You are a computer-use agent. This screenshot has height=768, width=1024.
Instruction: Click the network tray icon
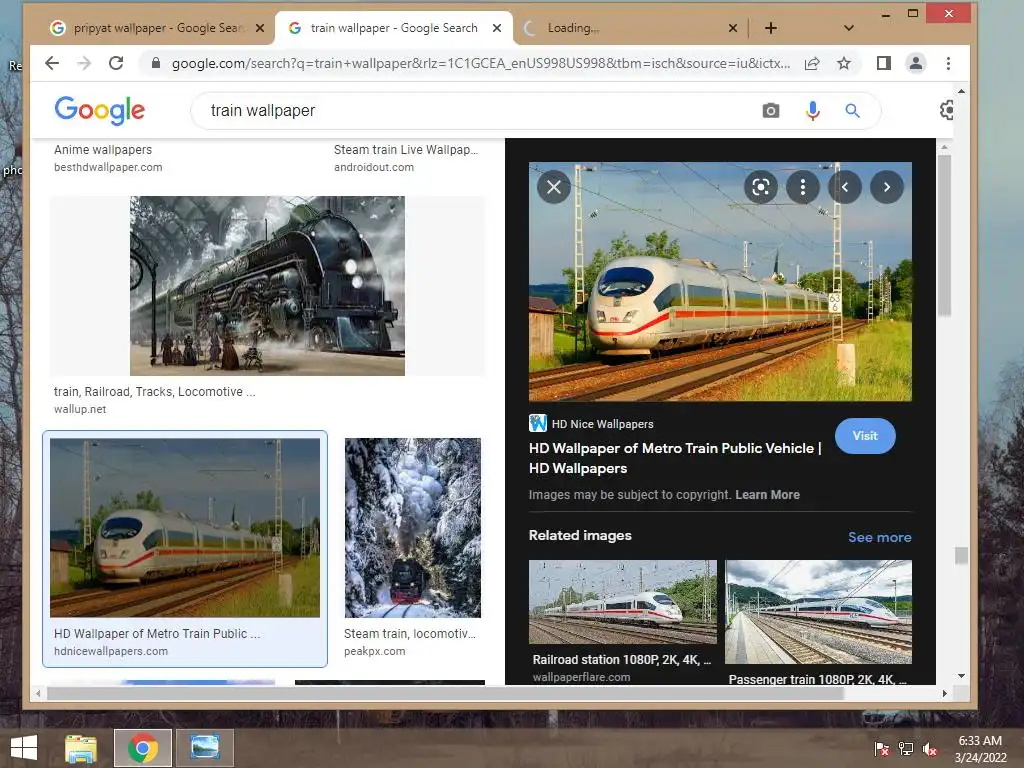[x=906, y=748]
